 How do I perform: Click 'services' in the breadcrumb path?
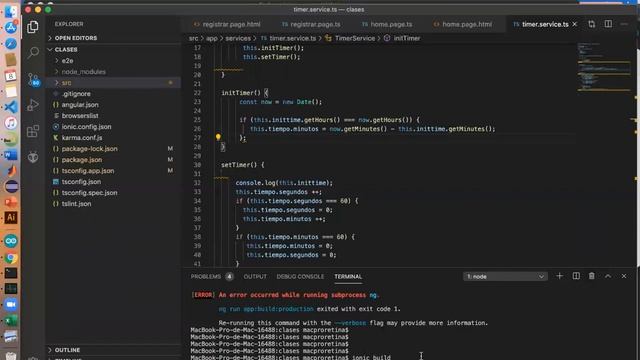pyautogui.click(x=238, y=38)
